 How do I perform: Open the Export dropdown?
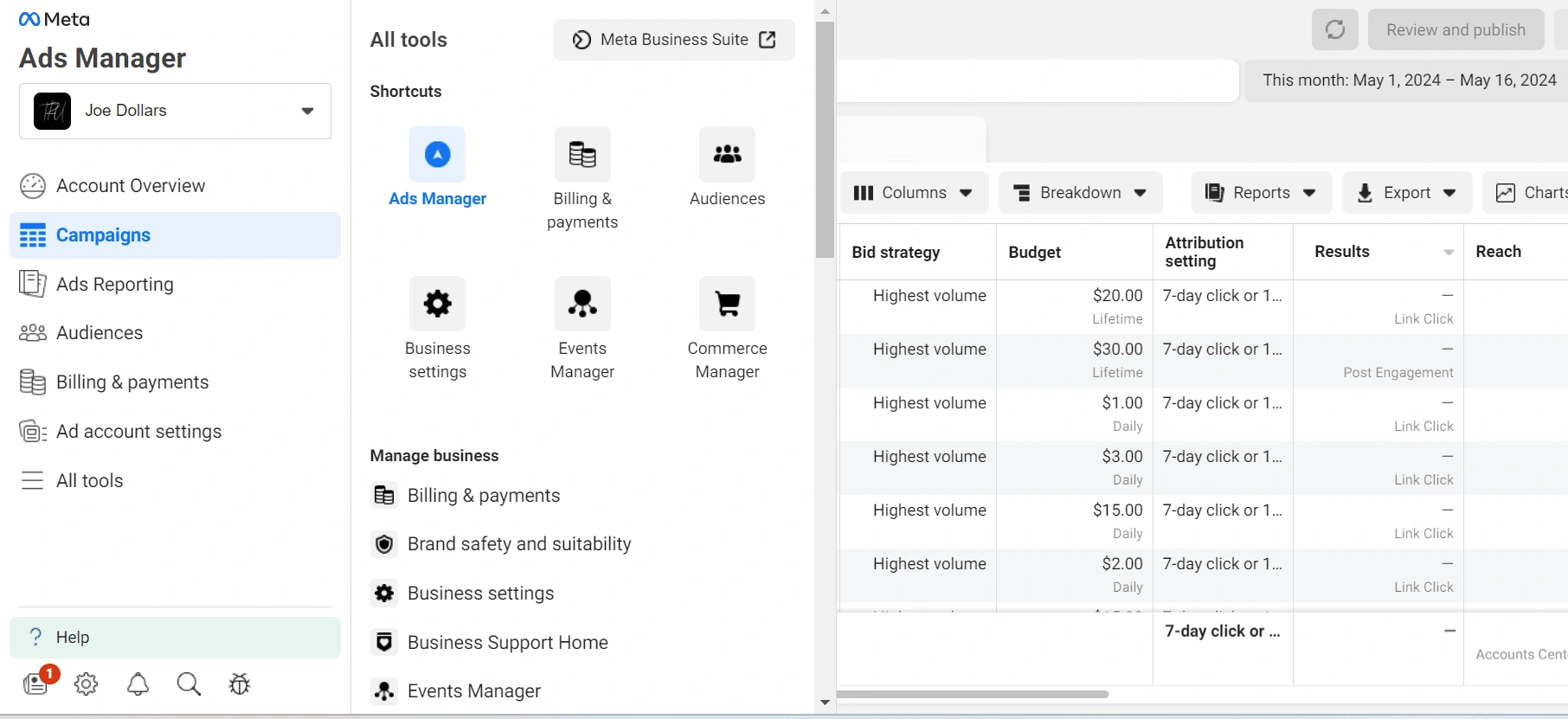1407,193
